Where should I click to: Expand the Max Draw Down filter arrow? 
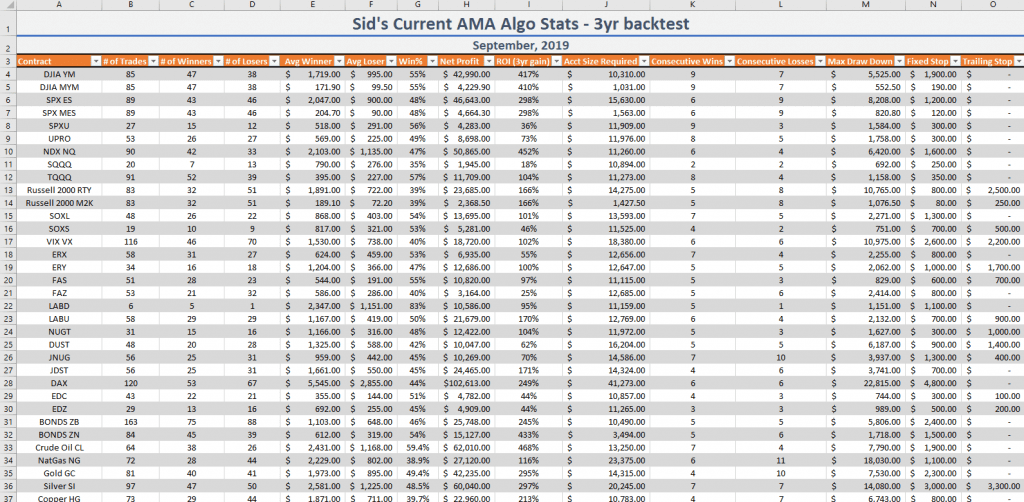tap(898, 61)
